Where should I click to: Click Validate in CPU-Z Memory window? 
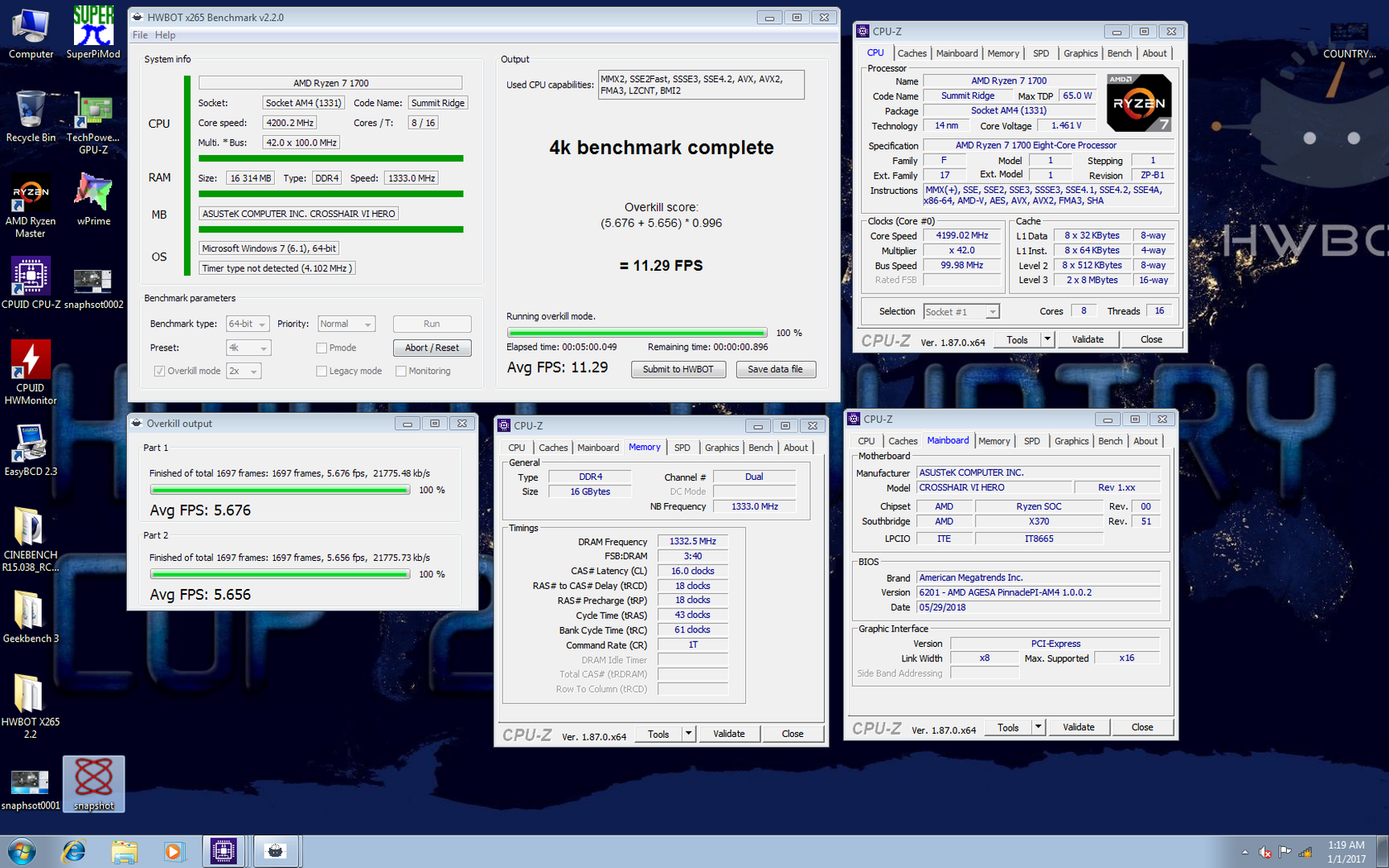coord(729,734)
